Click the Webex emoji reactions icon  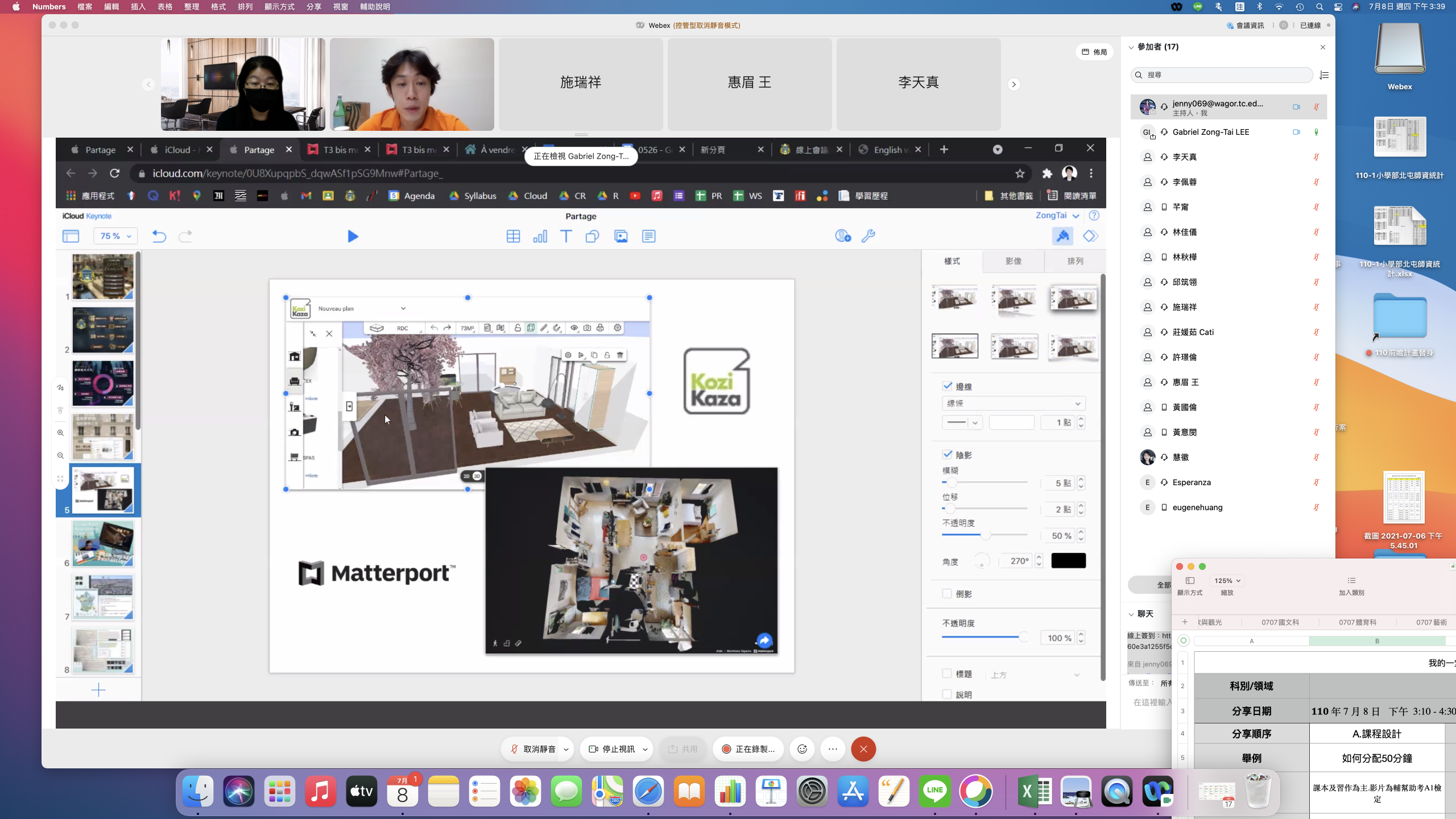[802, 749]
